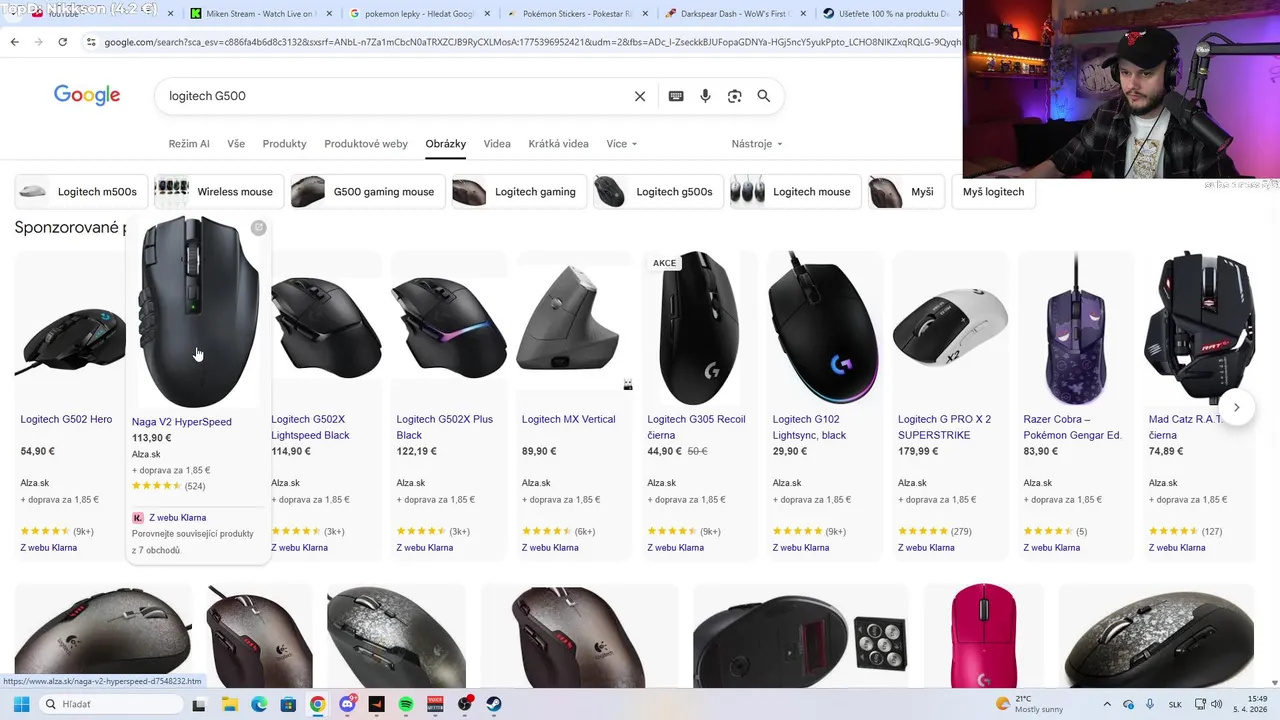1280x720 pixels.
Task: Click into the Google search input field
Action: (395, 96)
